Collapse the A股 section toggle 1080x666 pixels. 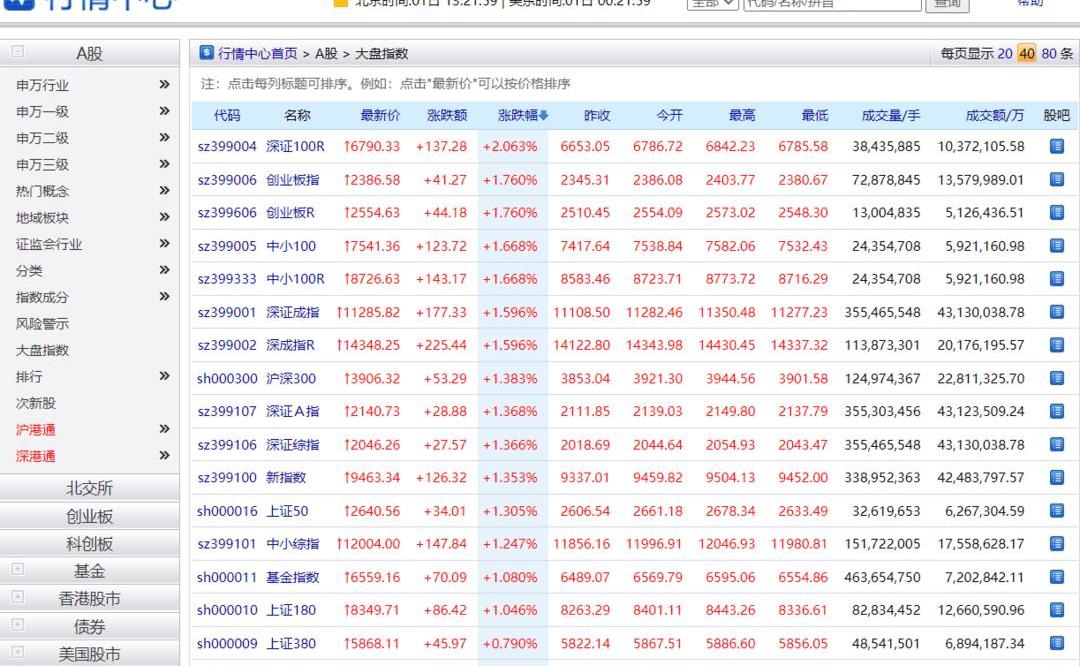point(18,52)
